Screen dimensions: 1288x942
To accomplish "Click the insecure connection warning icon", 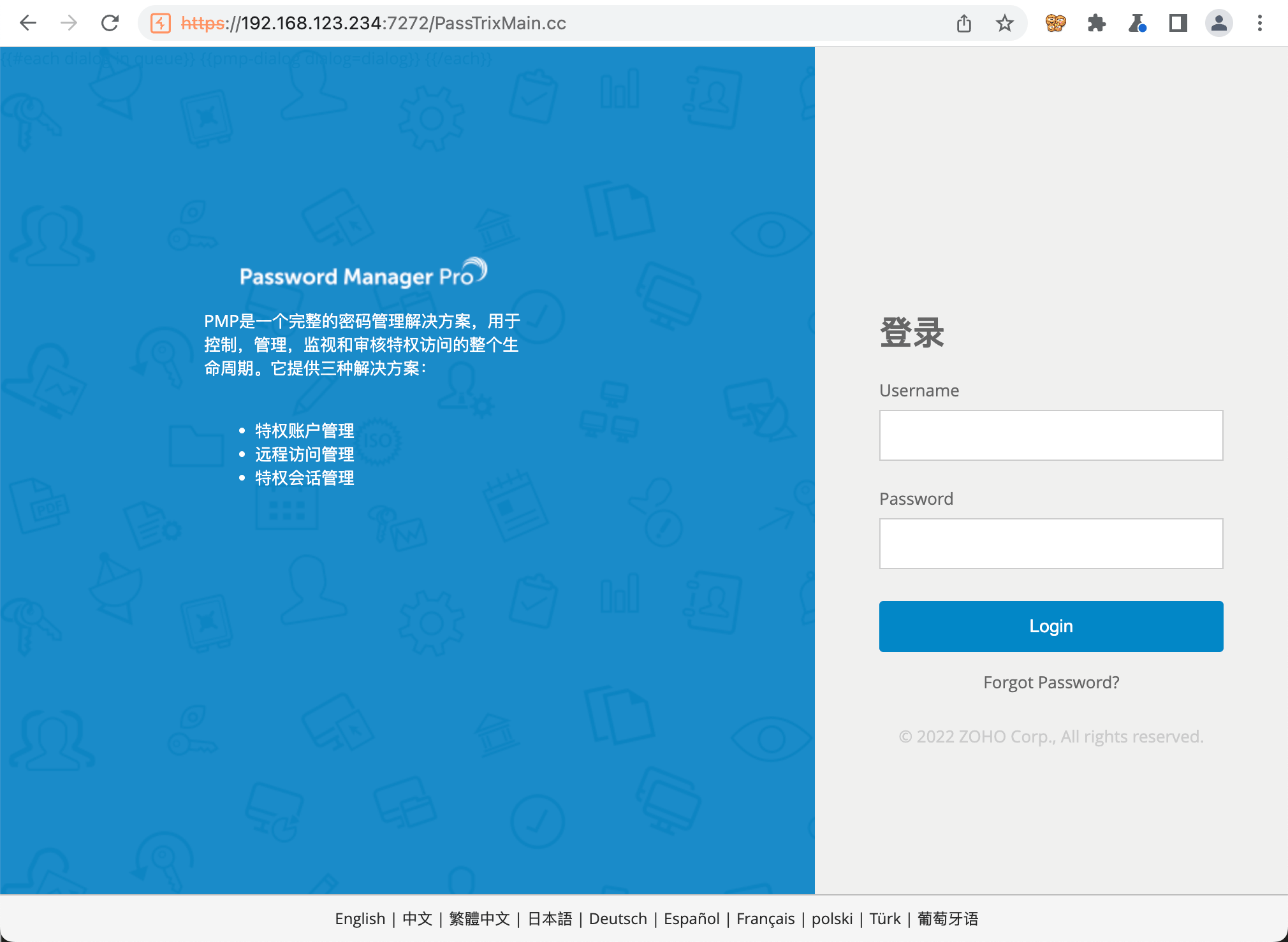I will pyautogui.click(x=160, y=24).
